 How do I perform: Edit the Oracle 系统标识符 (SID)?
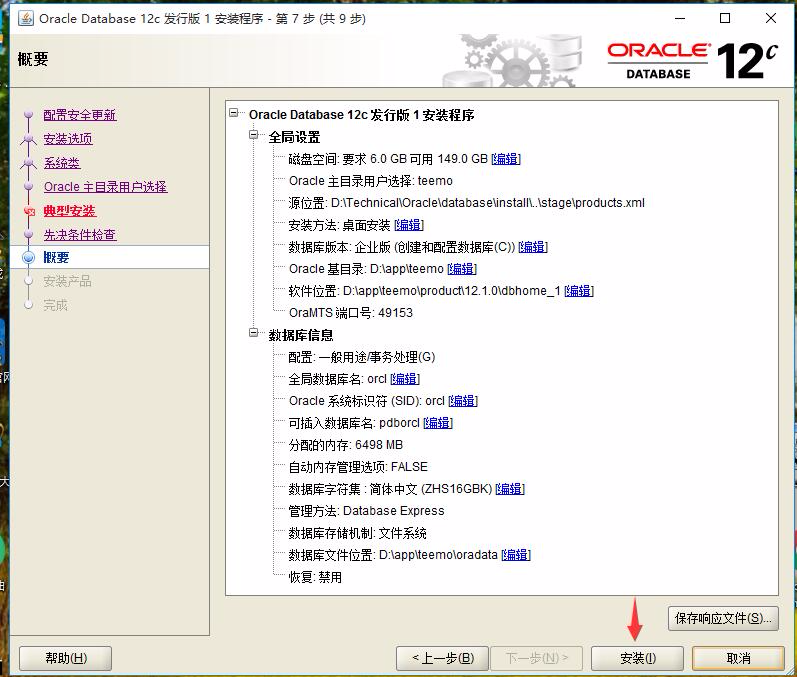463,401
